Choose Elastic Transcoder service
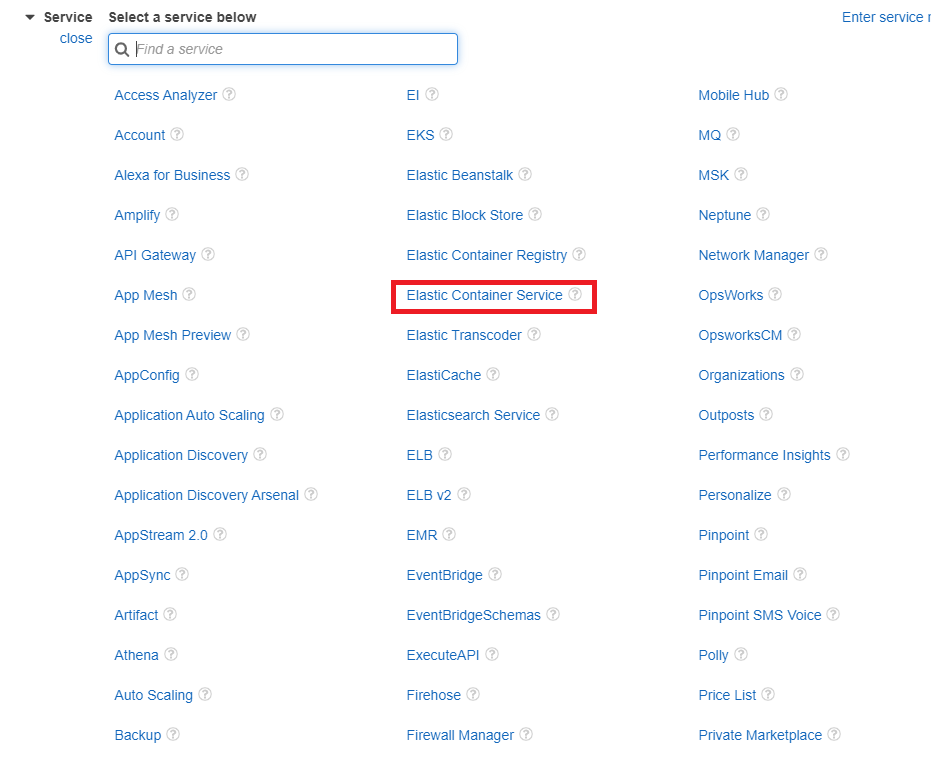Image resolution: width=931 pixels, height=759 pixels. pos(464,335)
